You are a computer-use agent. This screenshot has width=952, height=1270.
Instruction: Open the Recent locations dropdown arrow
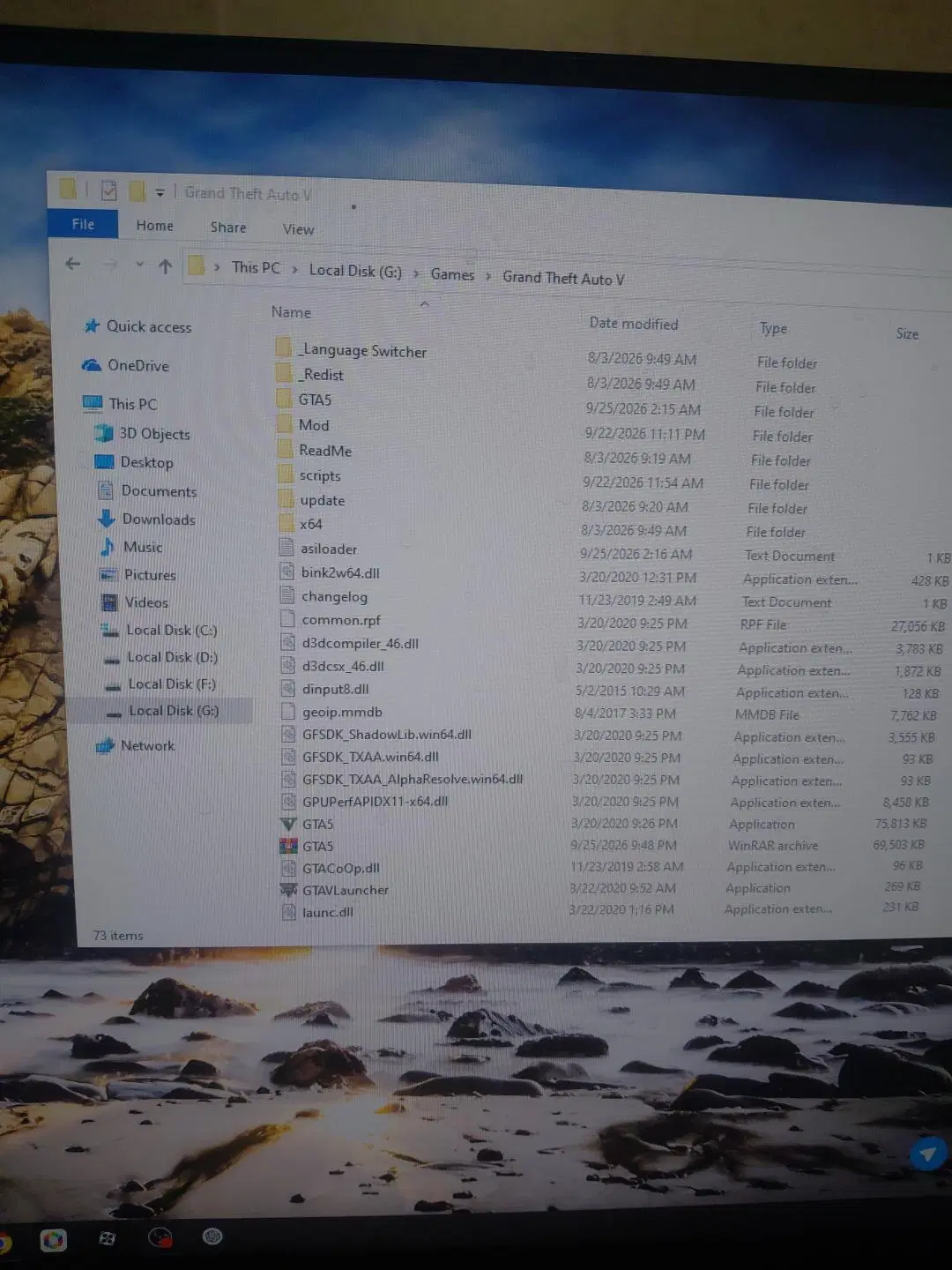[x=139, y=265]
